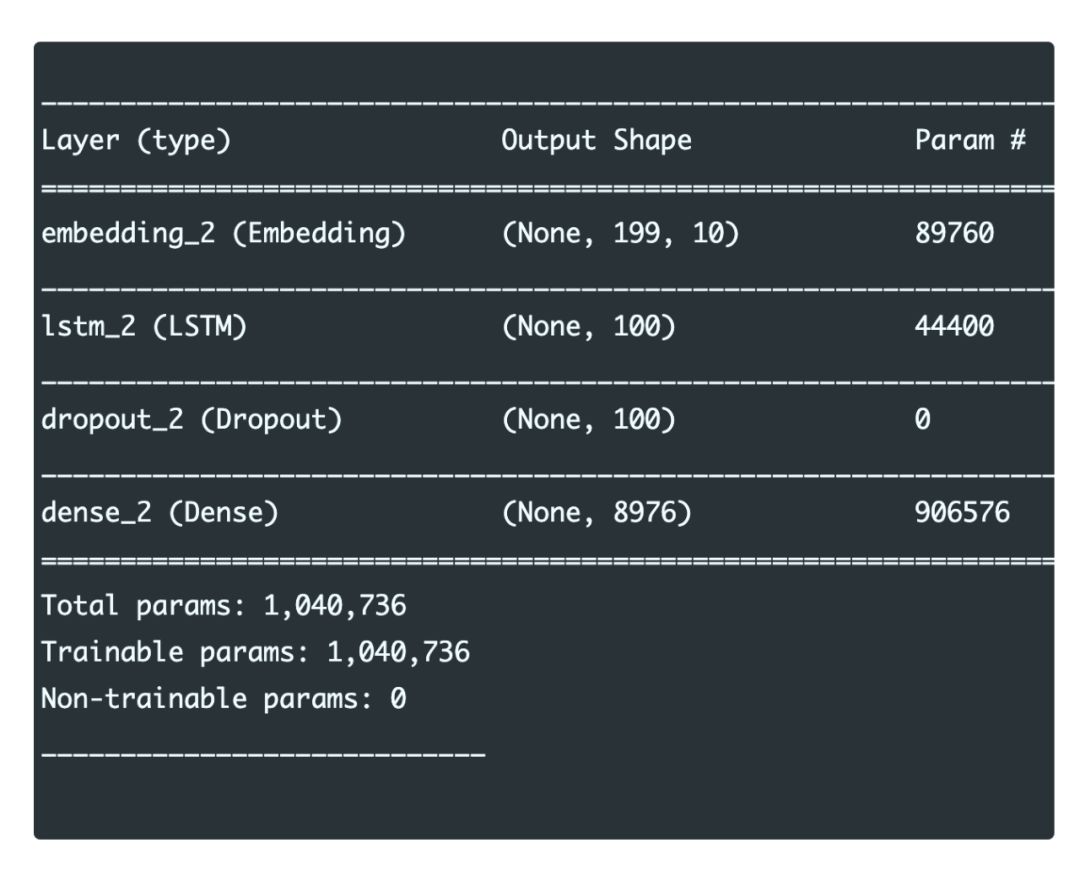This screenshot has height=876, width=1080.
Task: Click the short dashed line below the totals
Action: click(x=262, y=753)
